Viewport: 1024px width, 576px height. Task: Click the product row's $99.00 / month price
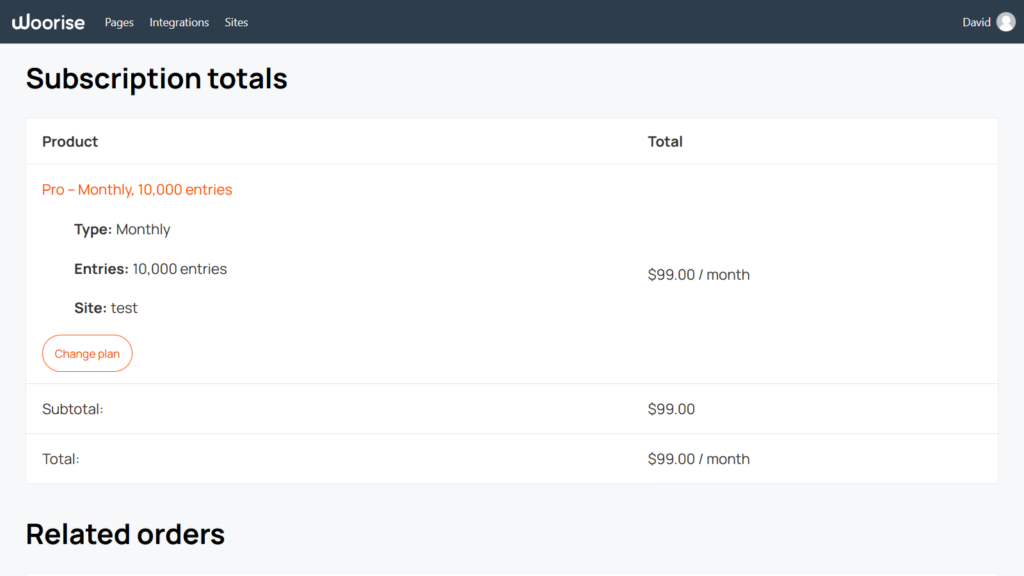(698, 275)
